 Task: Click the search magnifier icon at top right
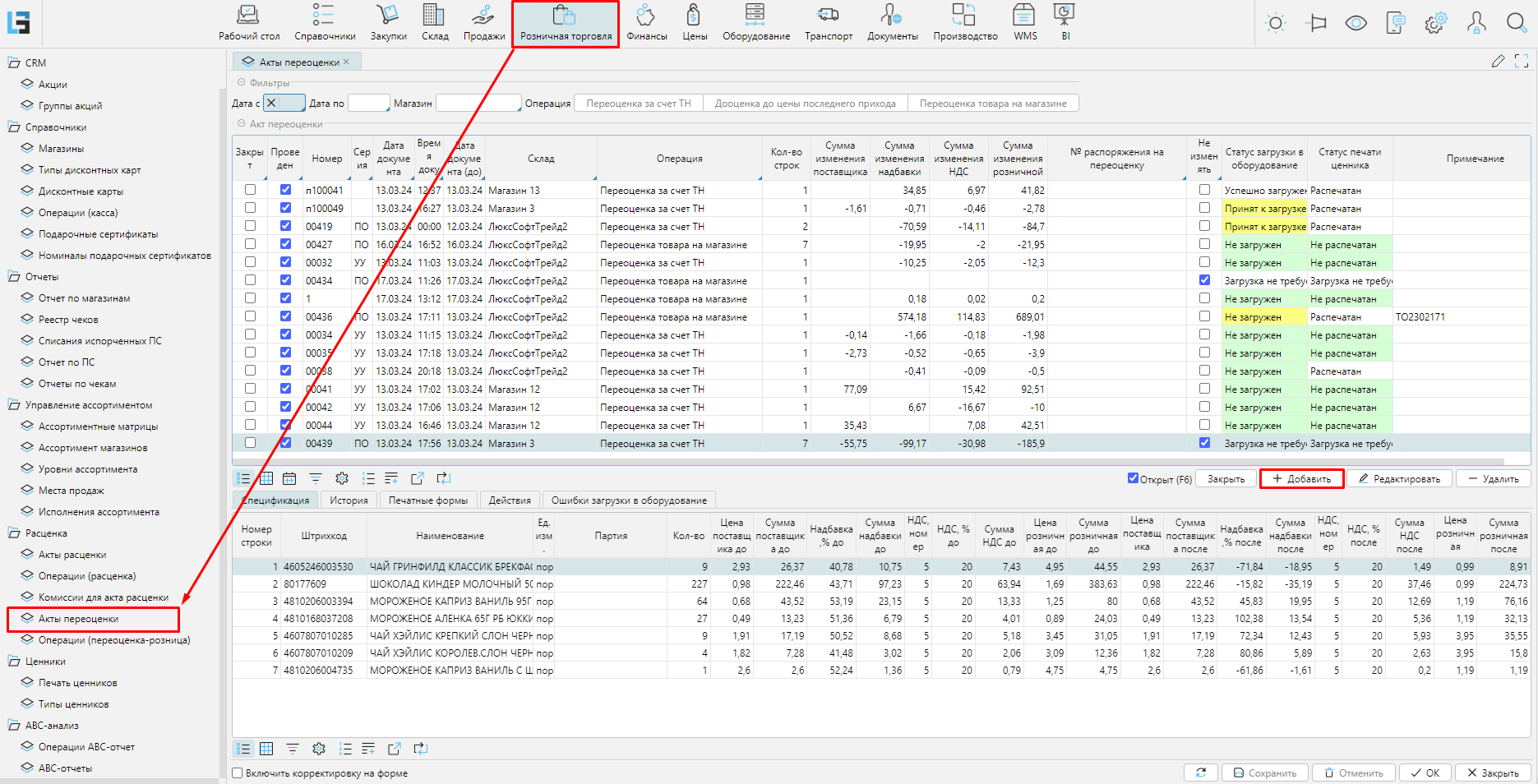pos(1516,23)
